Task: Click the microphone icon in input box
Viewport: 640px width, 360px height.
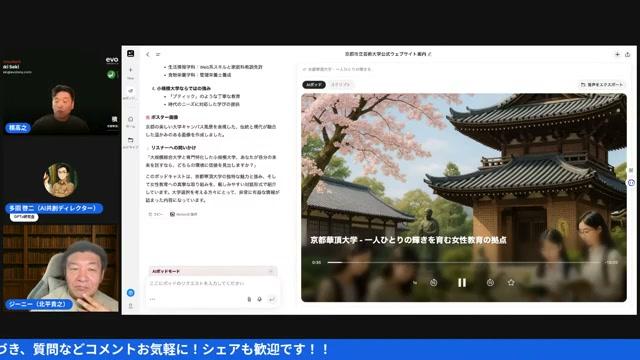Action: point(260,299)
